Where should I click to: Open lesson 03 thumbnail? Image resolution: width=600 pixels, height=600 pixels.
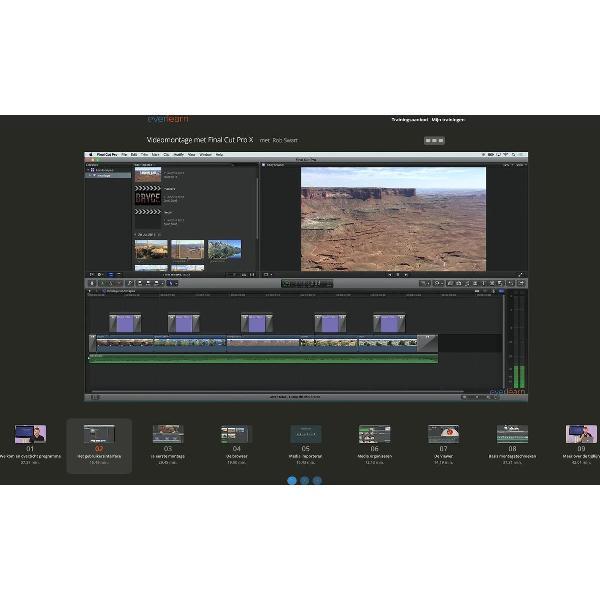[x=168, y=434]
